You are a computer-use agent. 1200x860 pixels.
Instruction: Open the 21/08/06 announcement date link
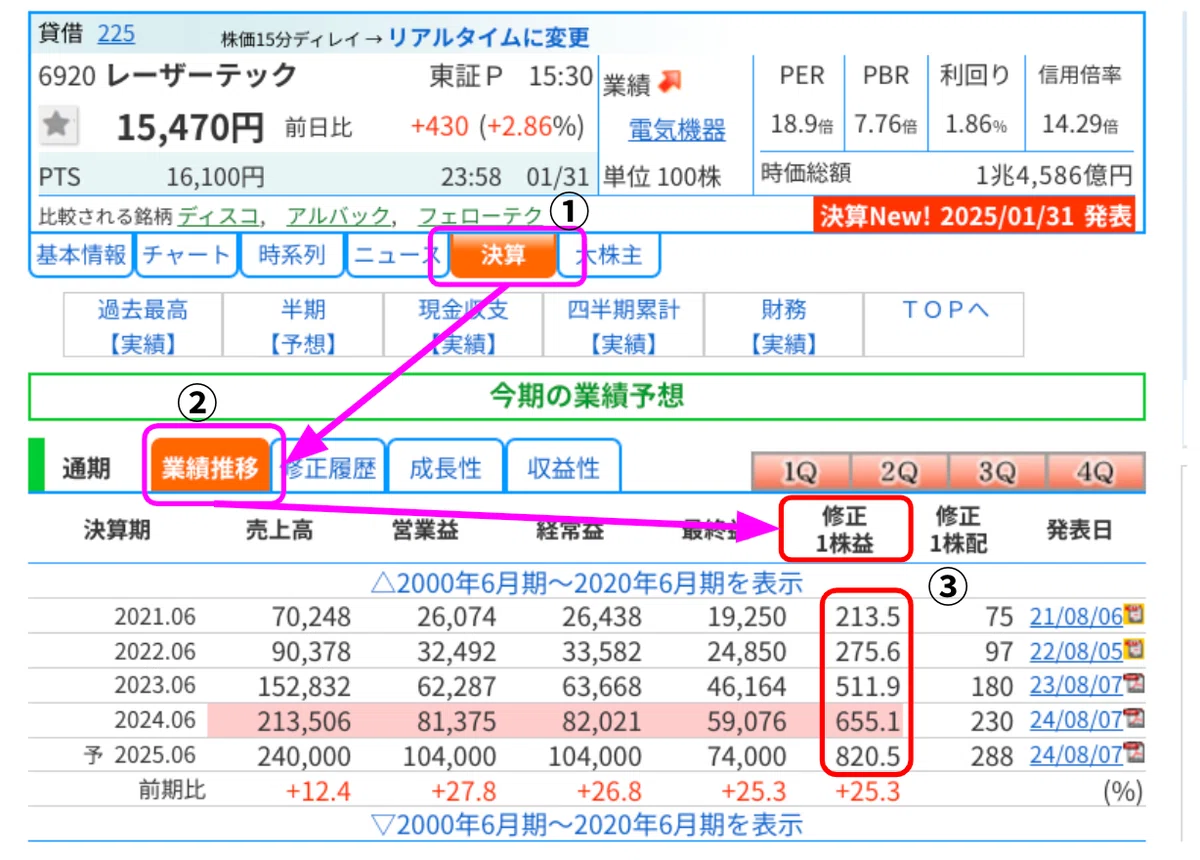coord(1077,616)
